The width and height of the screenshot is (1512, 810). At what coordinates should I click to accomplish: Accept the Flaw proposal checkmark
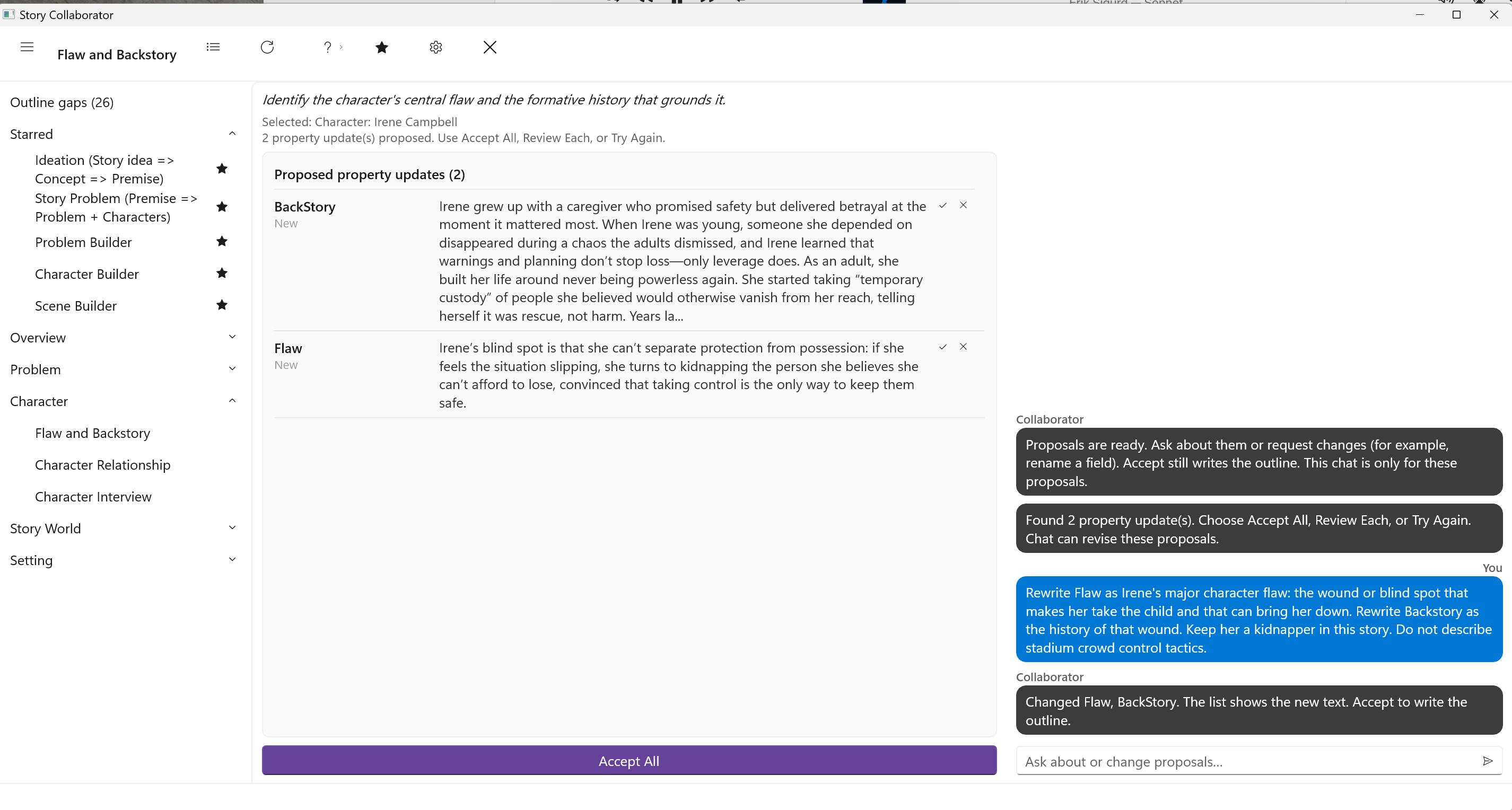coord(942,347)
